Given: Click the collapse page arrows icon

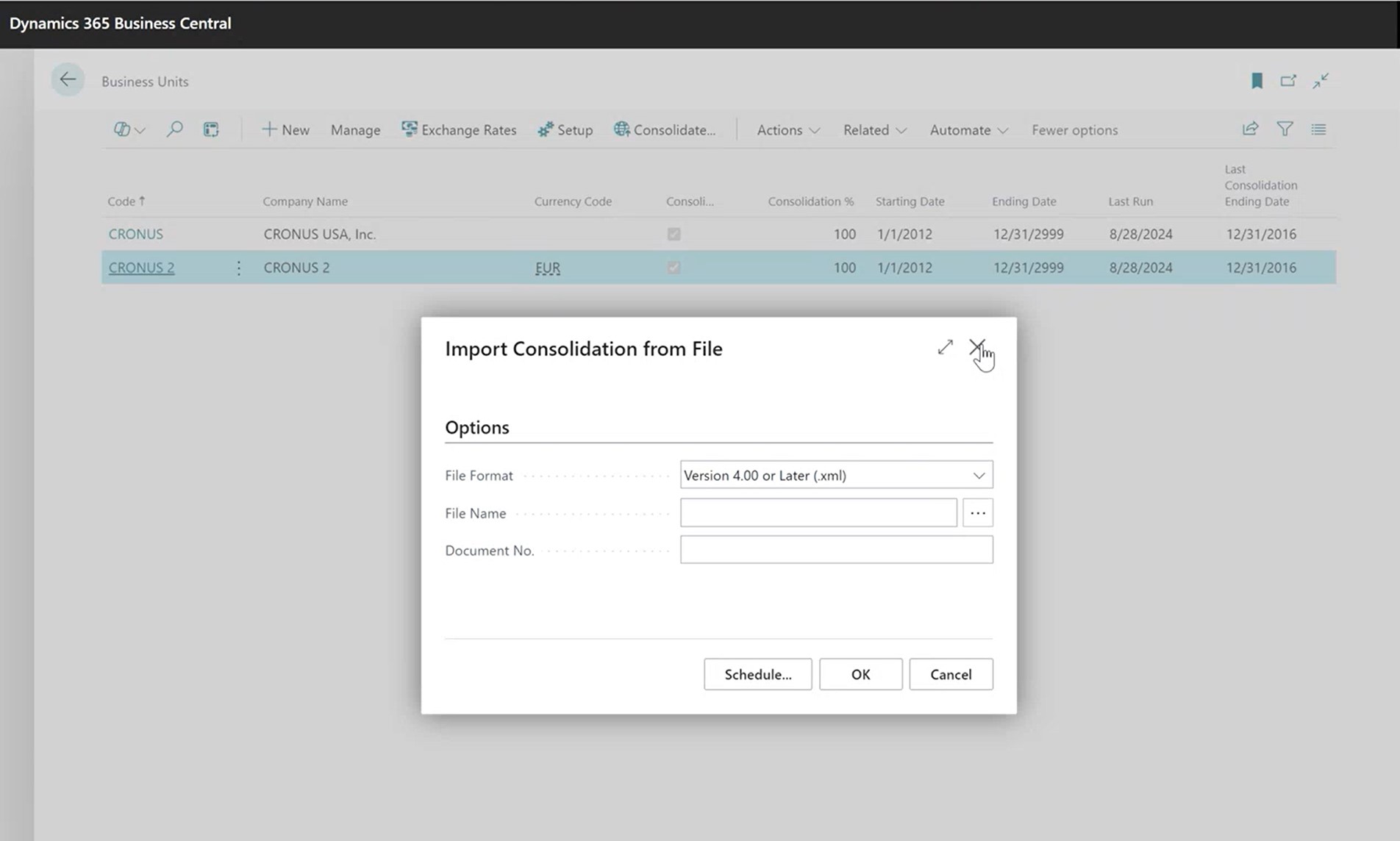Looking at the screenshot, I should click(x=1321, y=80).
